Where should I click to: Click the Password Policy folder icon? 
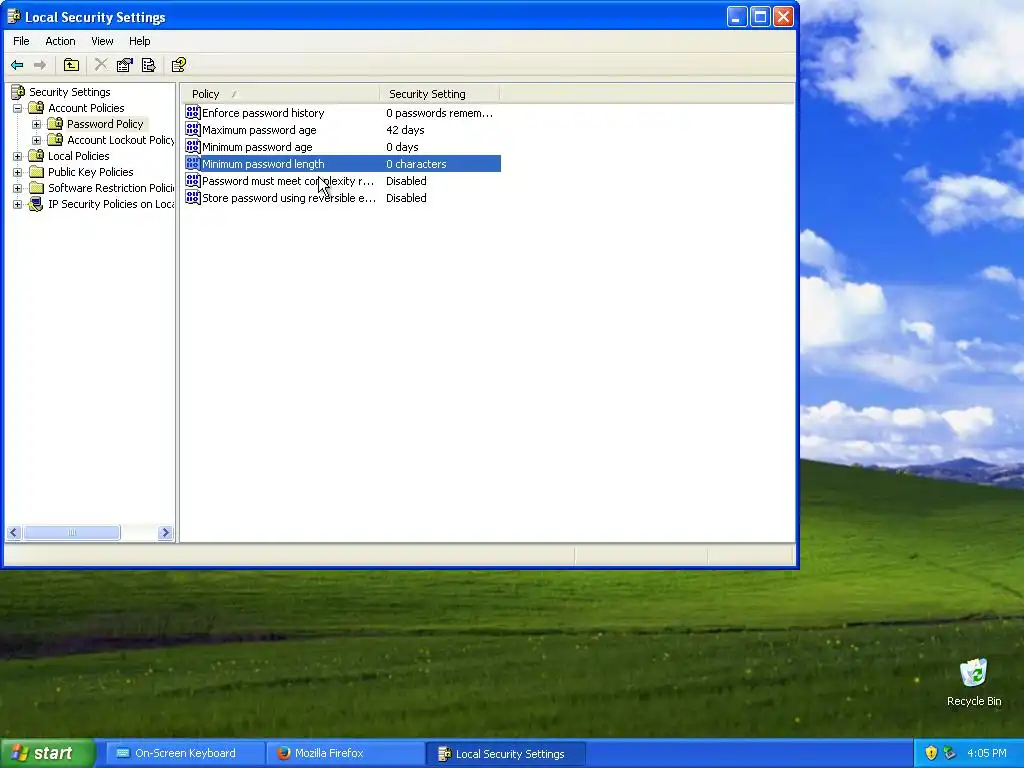coord(56,123)
